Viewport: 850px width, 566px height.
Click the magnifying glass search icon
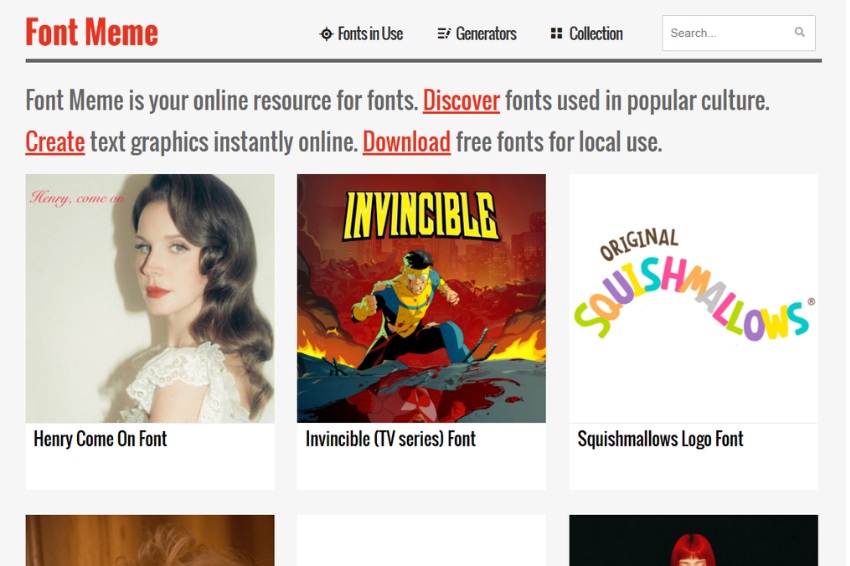[x=800, y=33]
